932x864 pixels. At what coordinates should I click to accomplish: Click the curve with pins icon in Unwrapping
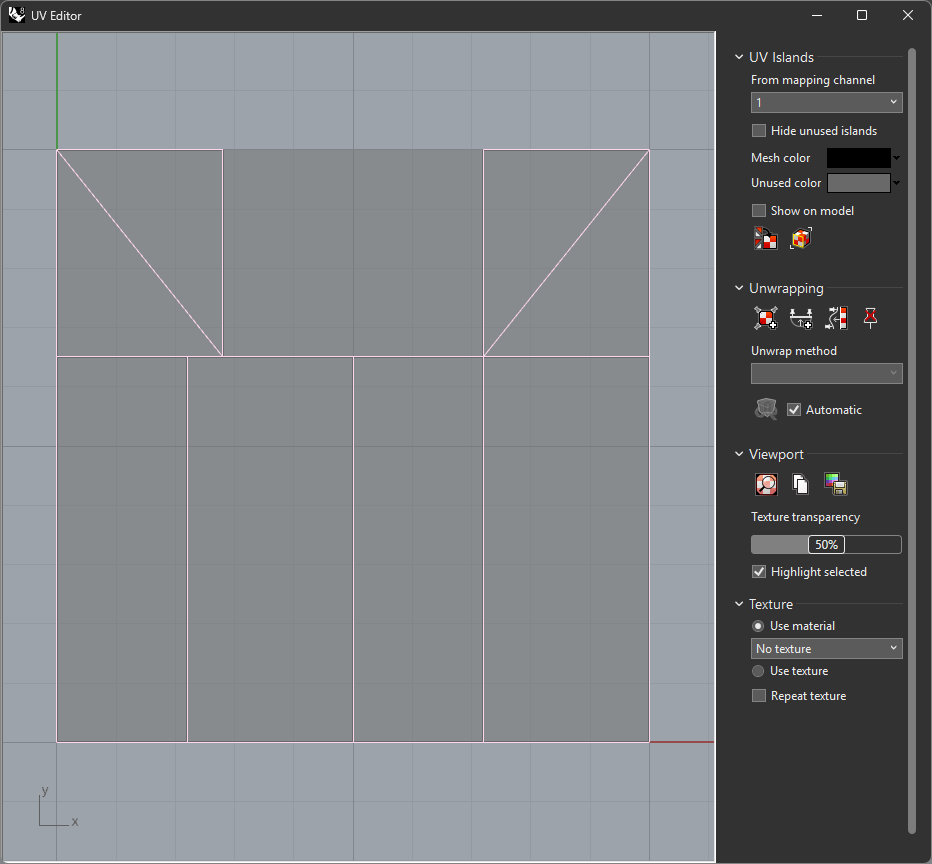(801, 318)
